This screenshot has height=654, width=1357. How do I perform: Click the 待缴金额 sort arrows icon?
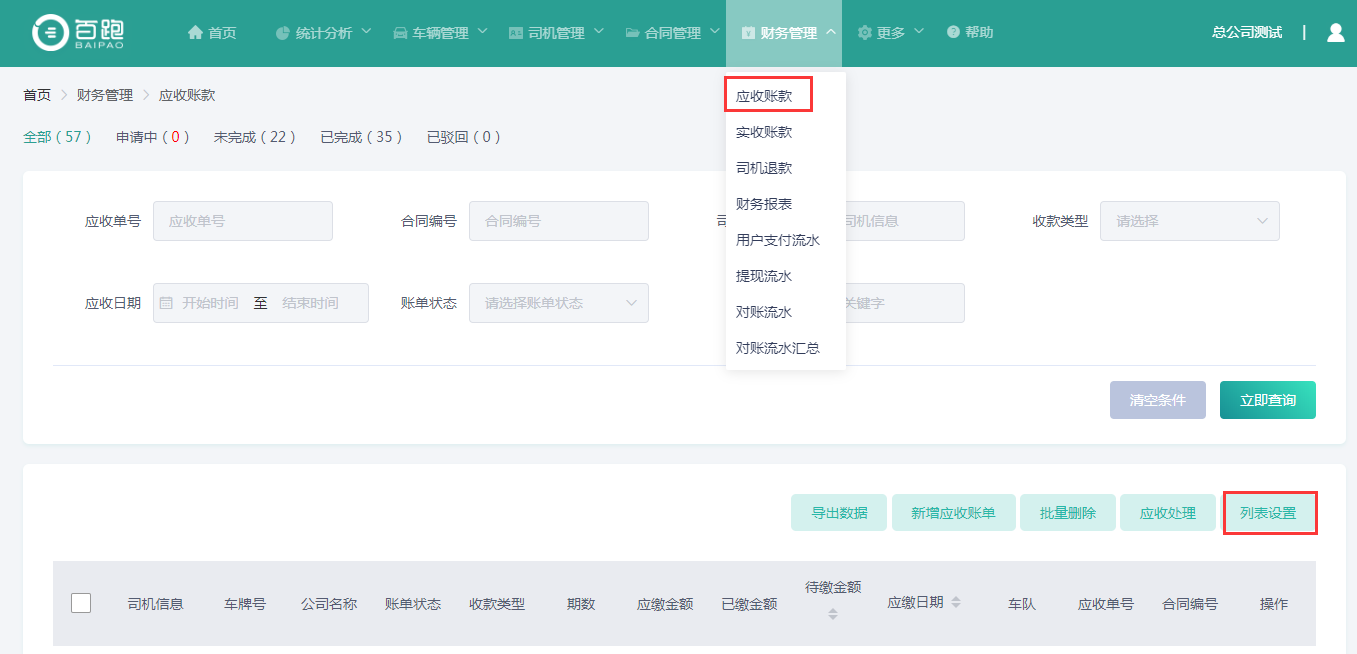point(833,614)
